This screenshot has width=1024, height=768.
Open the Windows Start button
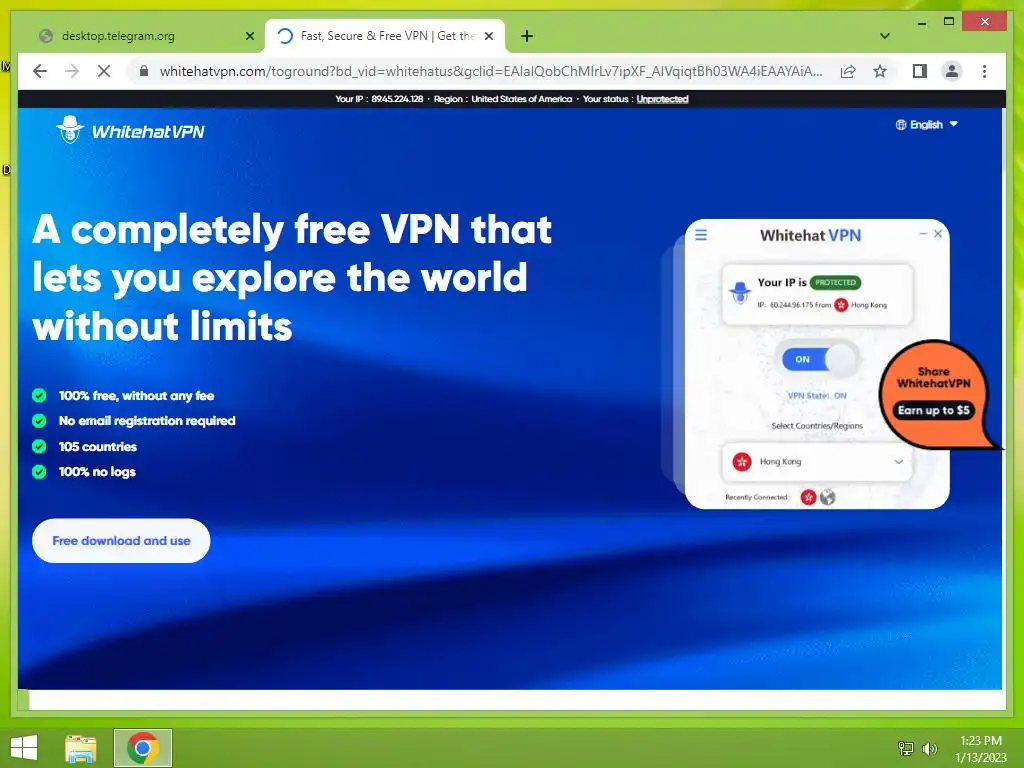point(24,748)
